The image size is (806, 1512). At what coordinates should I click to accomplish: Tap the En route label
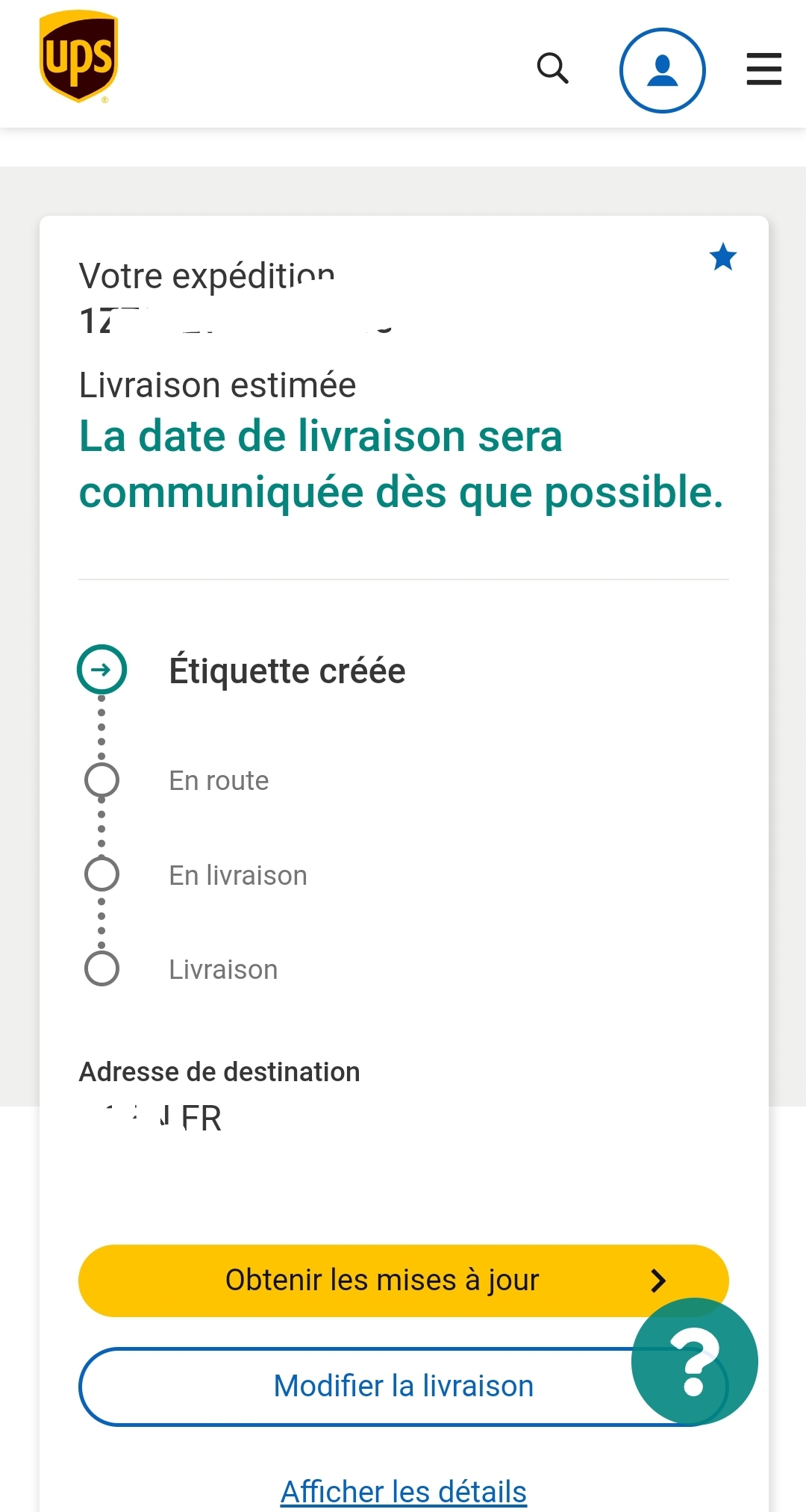[x=219, y=780]
